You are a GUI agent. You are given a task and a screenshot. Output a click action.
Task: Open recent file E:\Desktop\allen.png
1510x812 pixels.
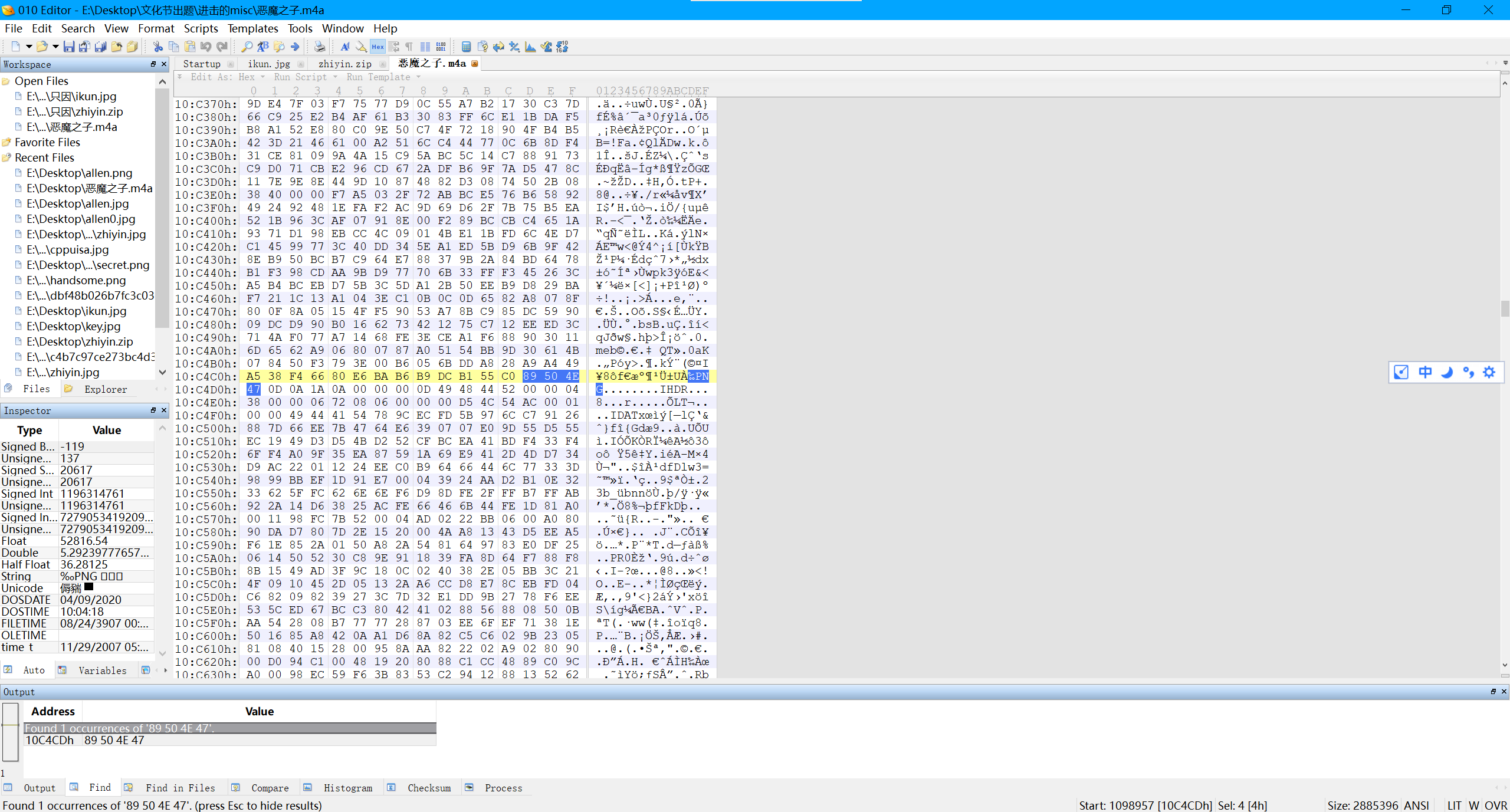(79, 173)
